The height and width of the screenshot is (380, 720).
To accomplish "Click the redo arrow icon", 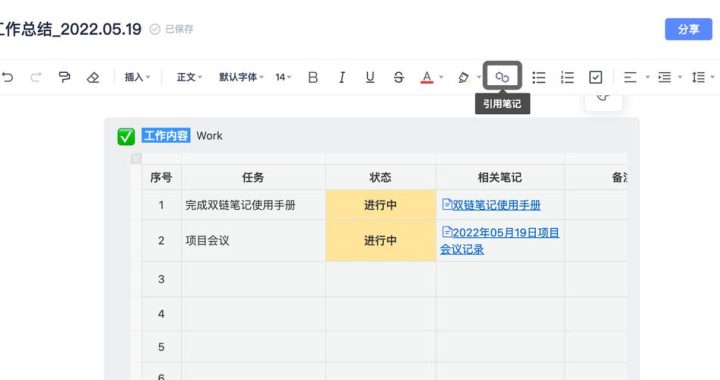I will coord(36,77).
